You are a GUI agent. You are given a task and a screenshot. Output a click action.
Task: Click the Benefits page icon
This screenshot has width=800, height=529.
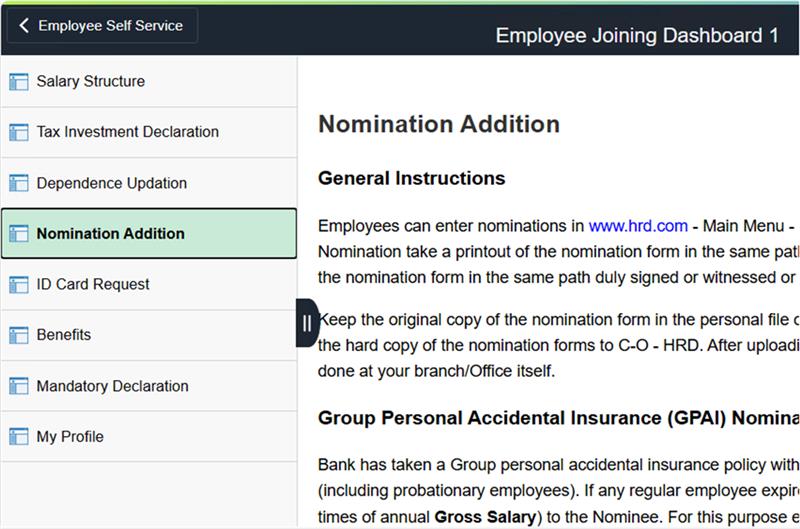pyautogui.click(x=18, y=335)
